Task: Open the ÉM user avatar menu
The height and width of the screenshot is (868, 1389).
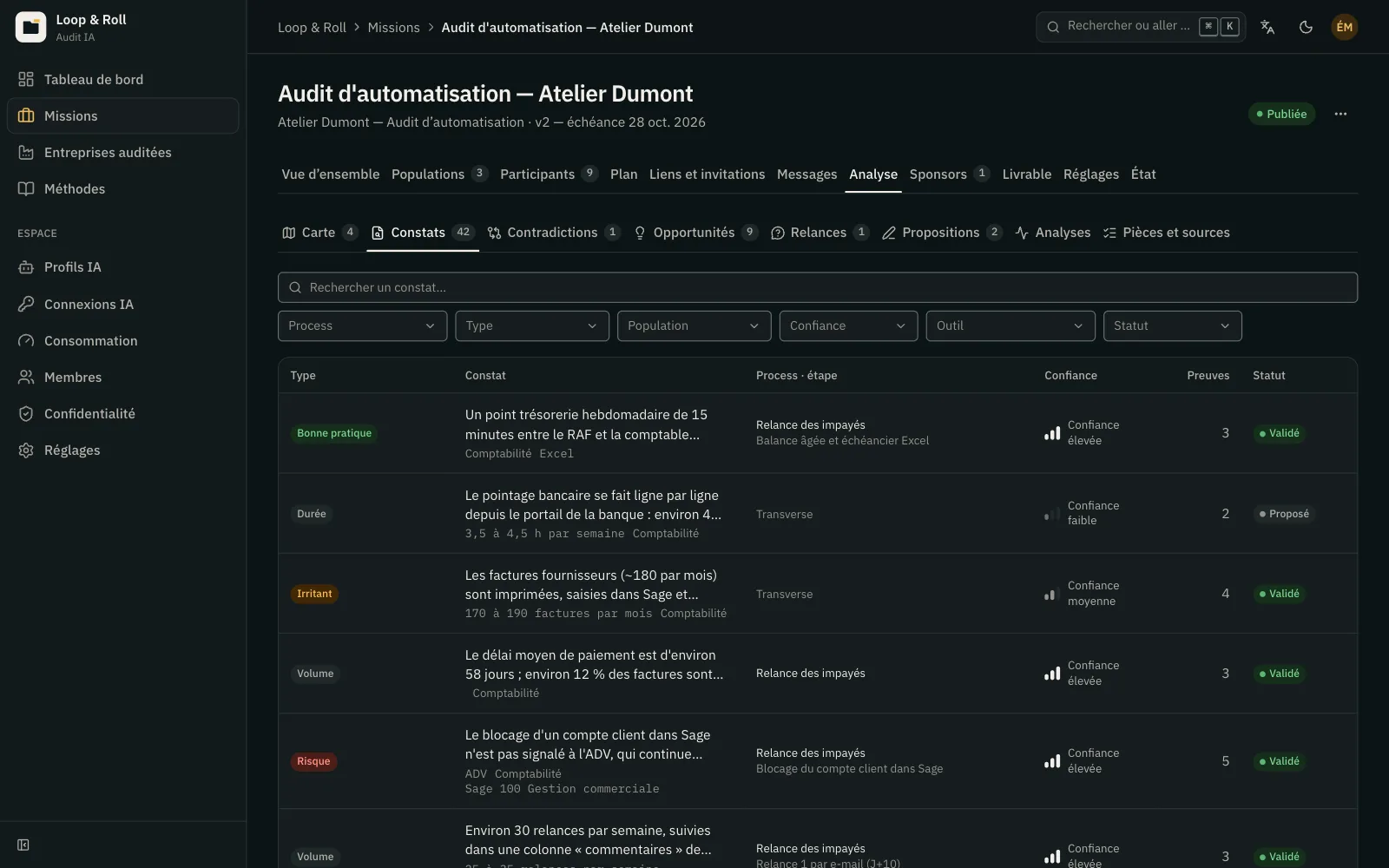Action: [x=1344, y=27]
